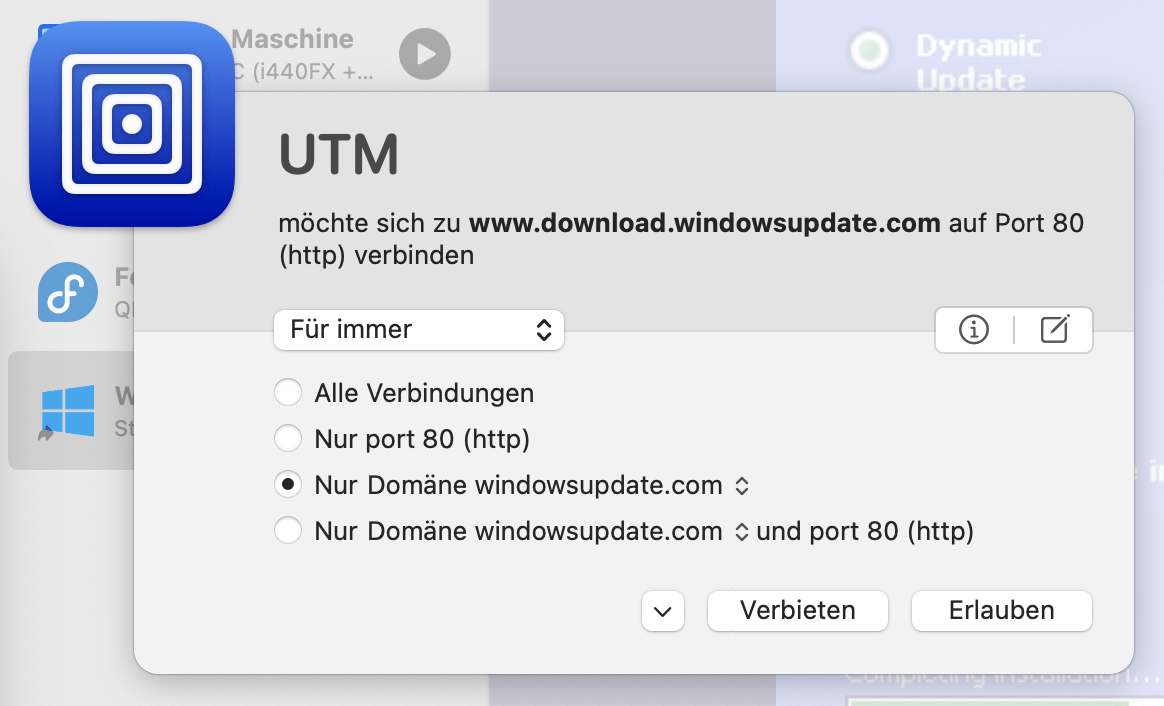Open the Für immer duration dropdown
Viewport: 1164px width, 706px height.
[418, 329]
